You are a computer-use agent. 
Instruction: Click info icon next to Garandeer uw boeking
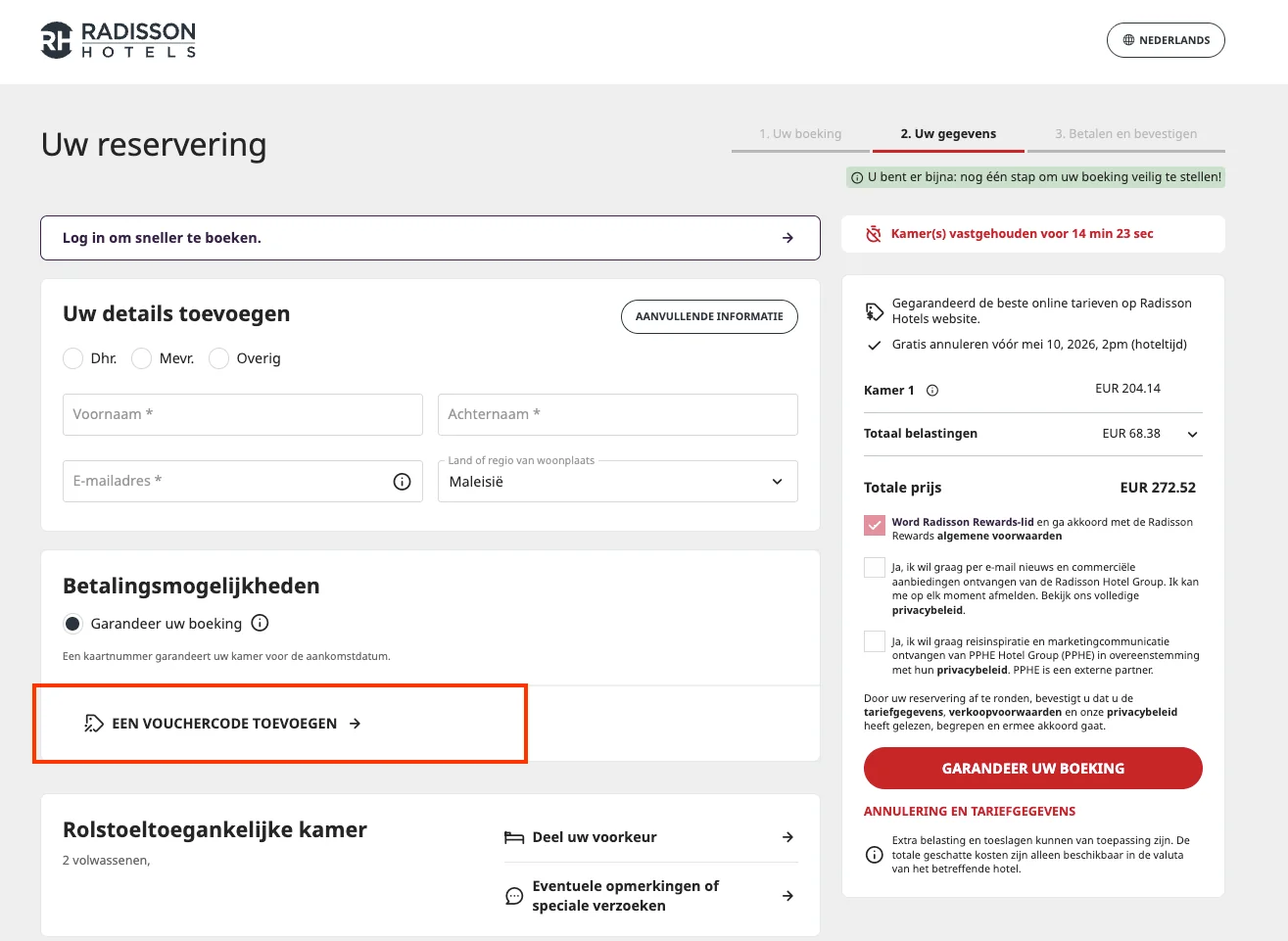(260, 623)
